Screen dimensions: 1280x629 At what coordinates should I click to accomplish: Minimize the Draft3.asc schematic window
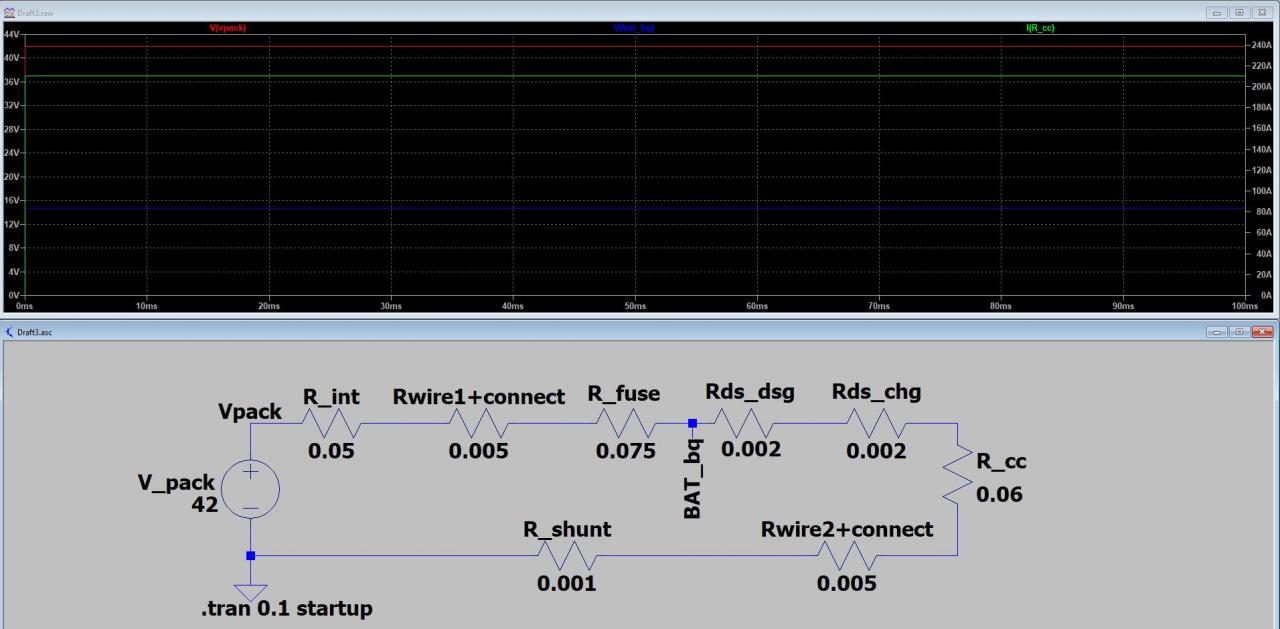(x=1216, y=331)
